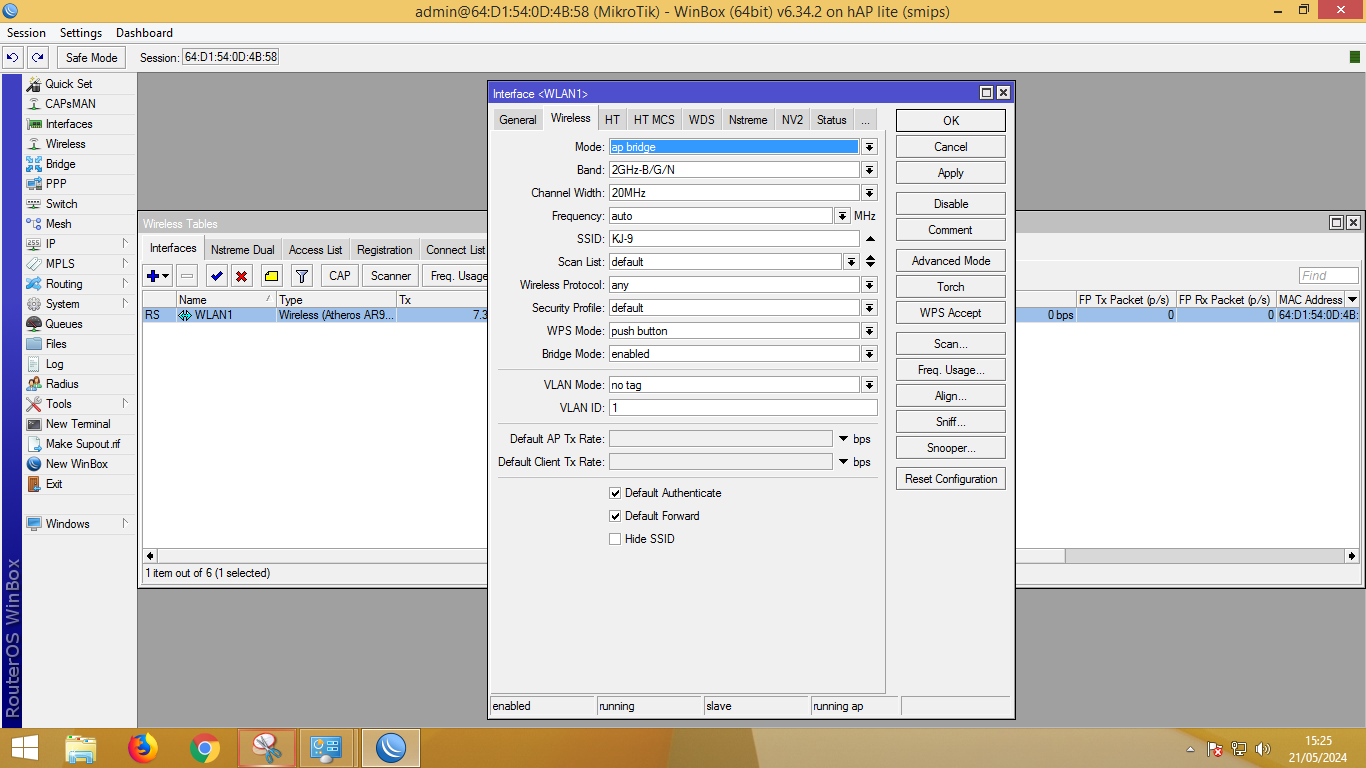
Task: Open Queues in the sidebar
Action: pyautogui.click(x=64, y=324)
